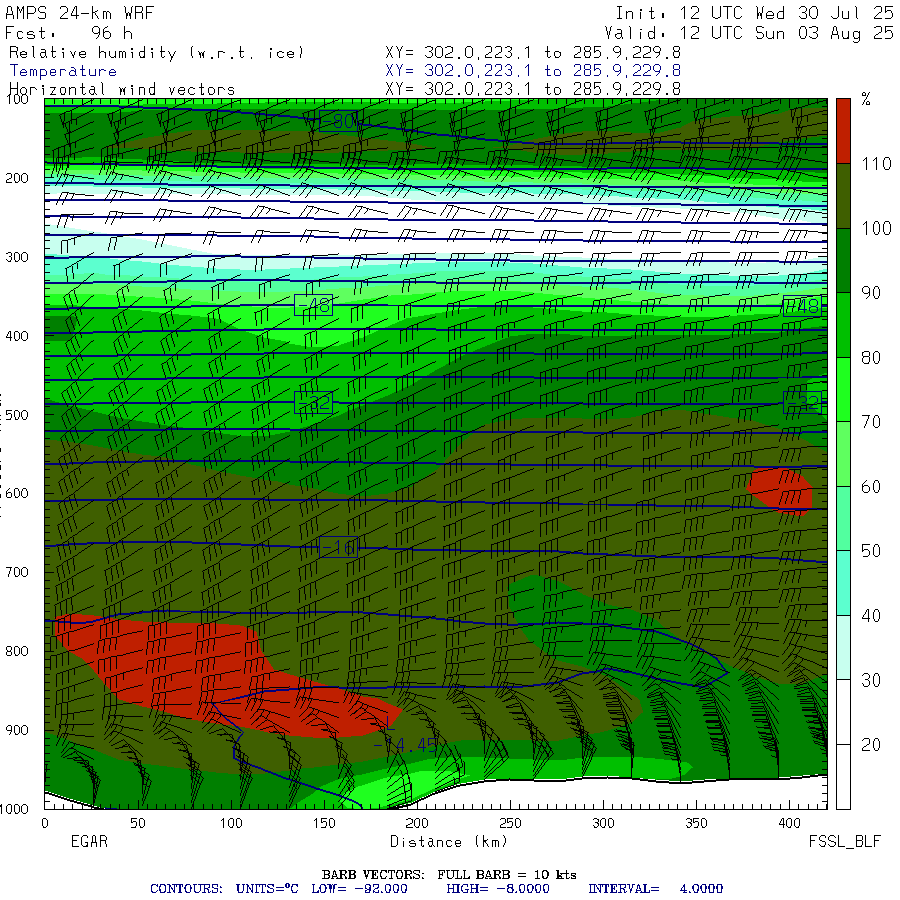
Task: Click the 50 distance axis tick label
Action: tap(138, 823)
